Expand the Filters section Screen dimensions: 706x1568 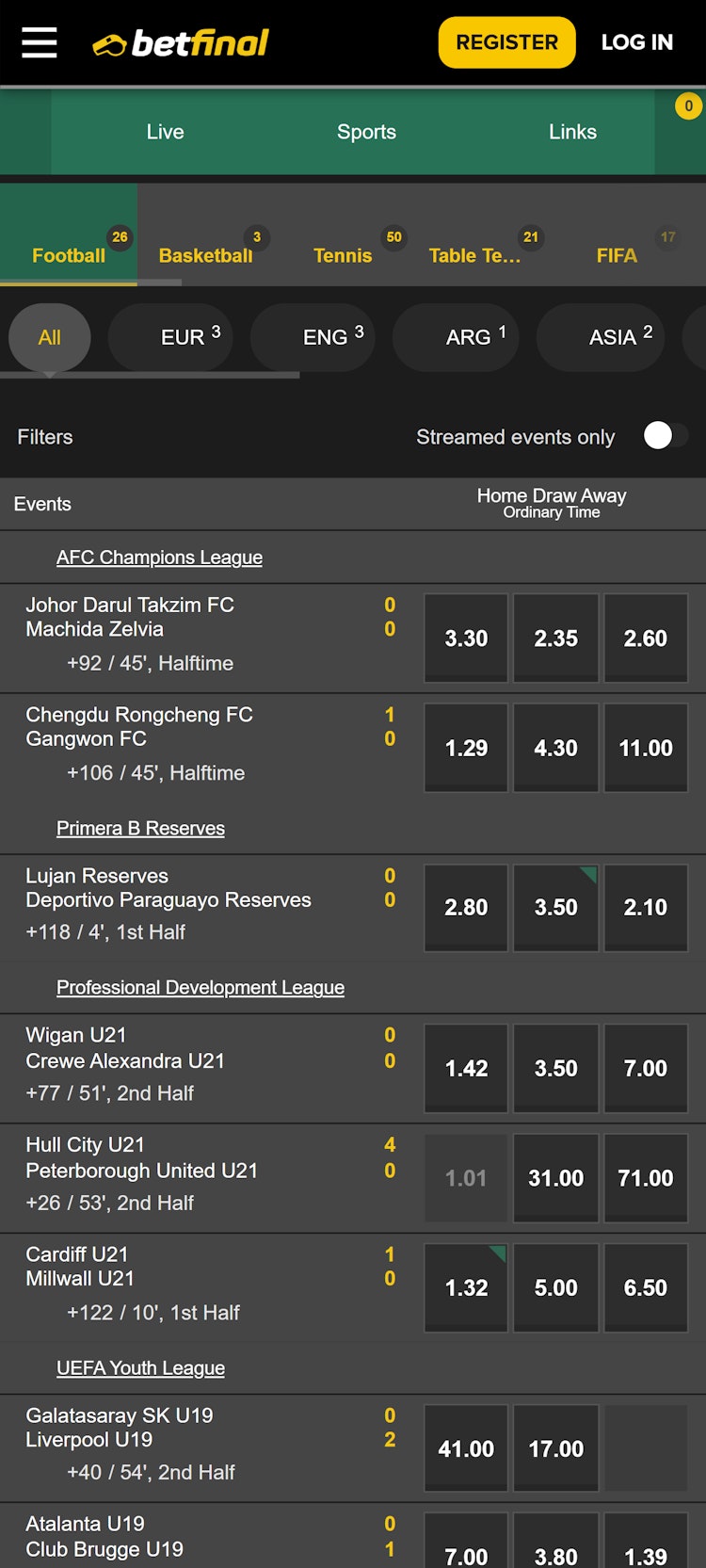click(x=45, y=437)
